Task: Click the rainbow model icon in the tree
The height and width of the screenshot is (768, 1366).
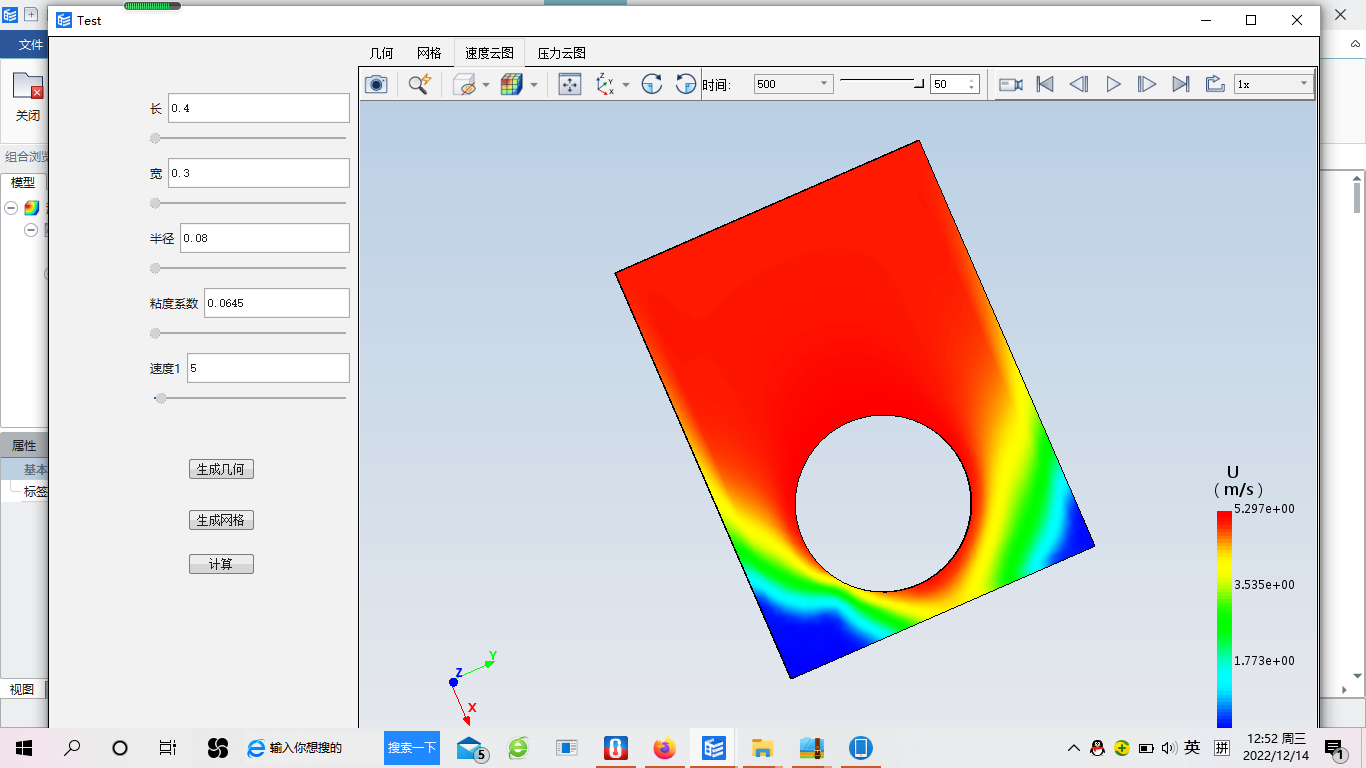Action: [x=32, y=208]
